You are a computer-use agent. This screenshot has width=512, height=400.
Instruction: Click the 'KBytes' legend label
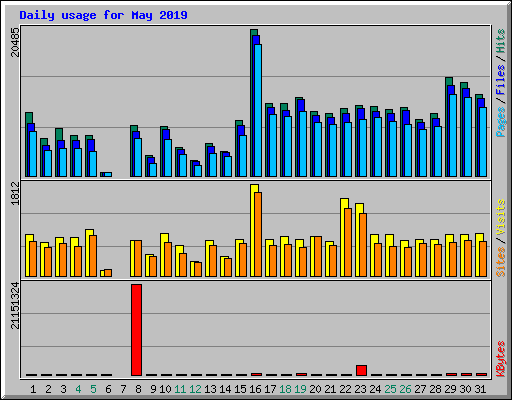coord(500,359)
